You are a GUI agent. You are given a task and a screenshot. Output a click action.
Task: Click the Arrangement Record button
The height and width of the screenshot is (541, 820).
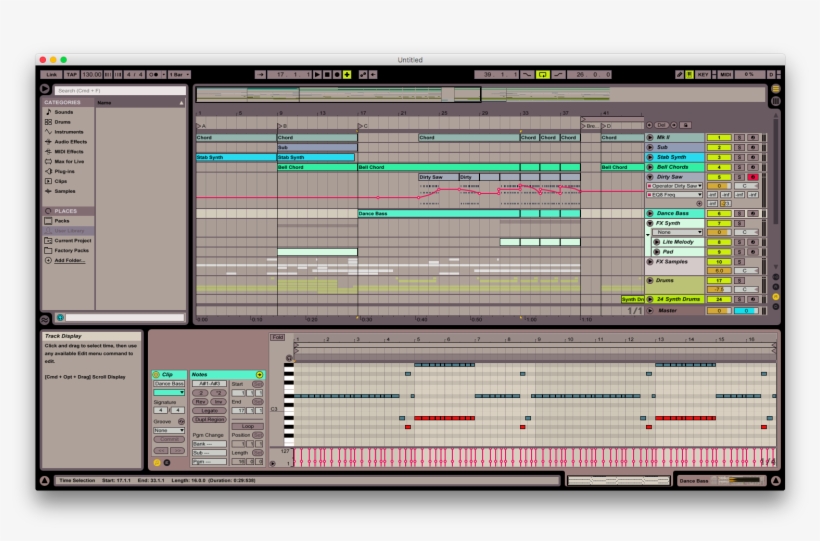point(337,75)
